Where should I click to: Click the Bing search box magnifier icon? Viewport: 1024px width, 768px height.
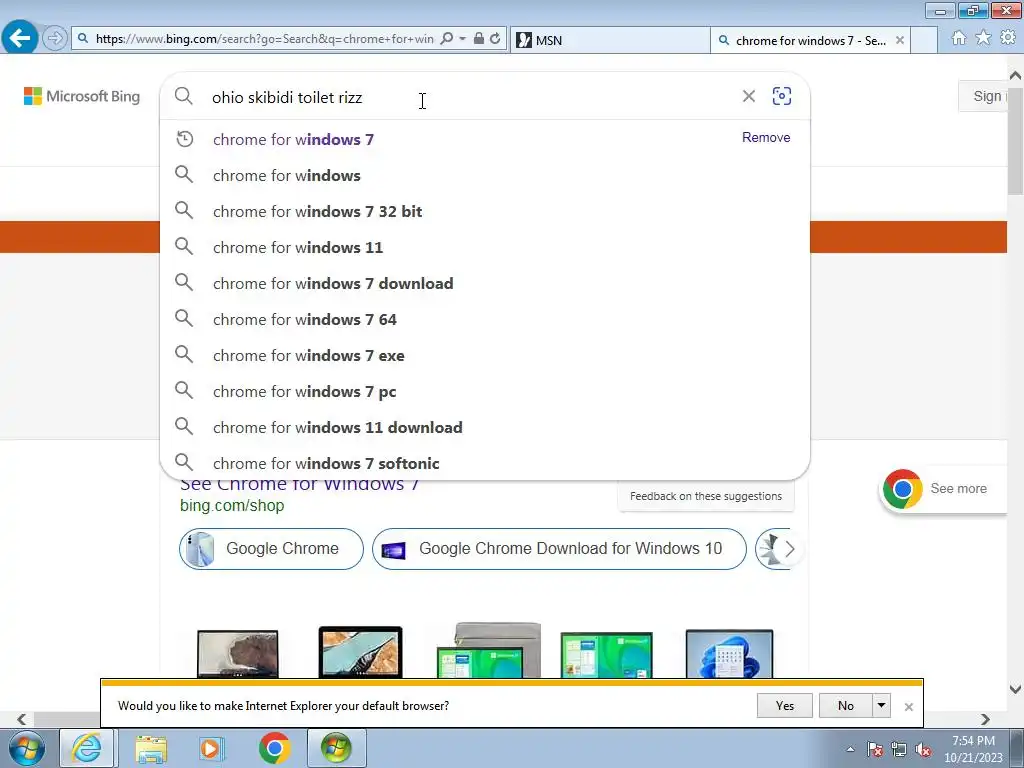point(184,96)
